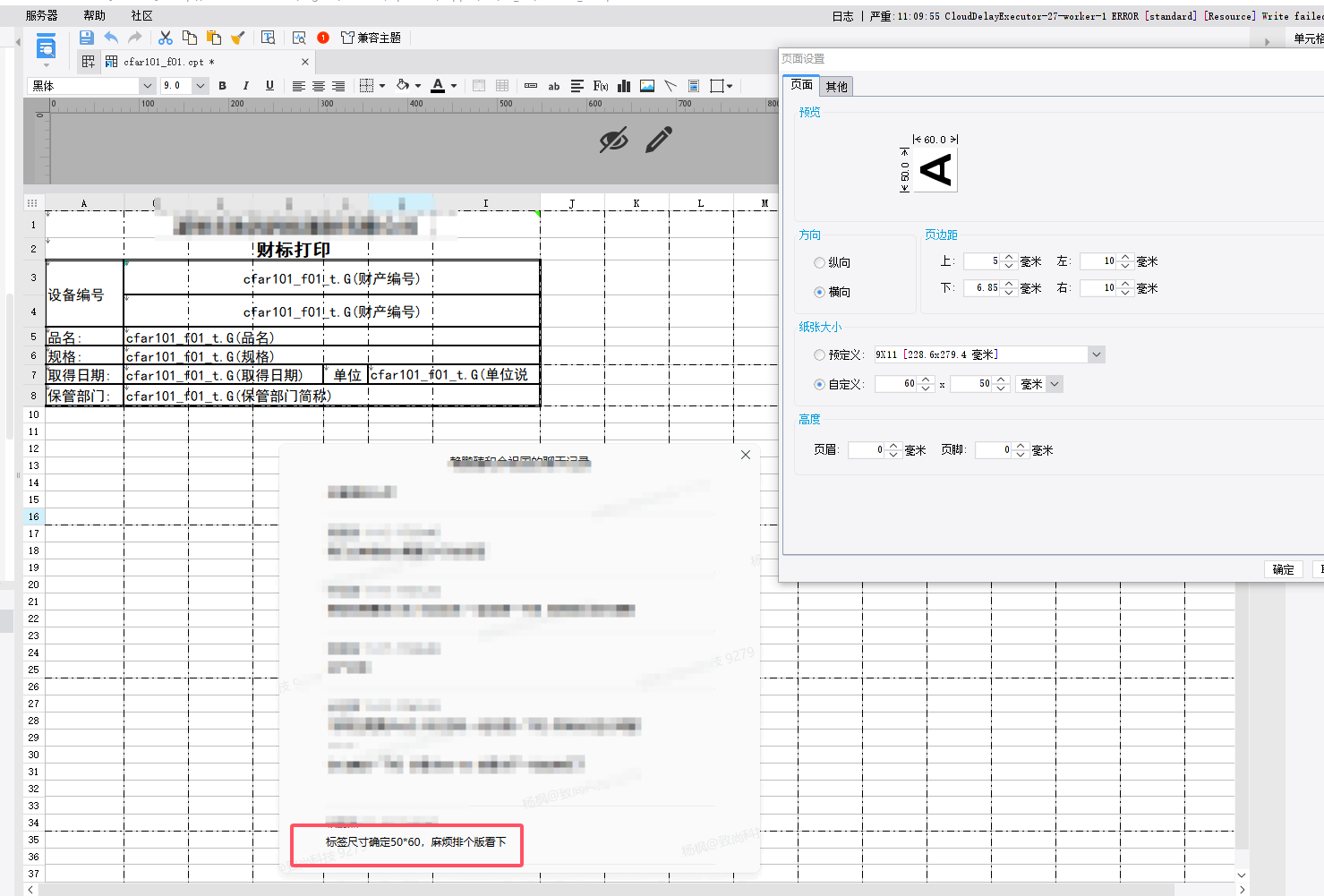Click the 确定 button
The image size is (1324, 896).
coord(1284,569)
